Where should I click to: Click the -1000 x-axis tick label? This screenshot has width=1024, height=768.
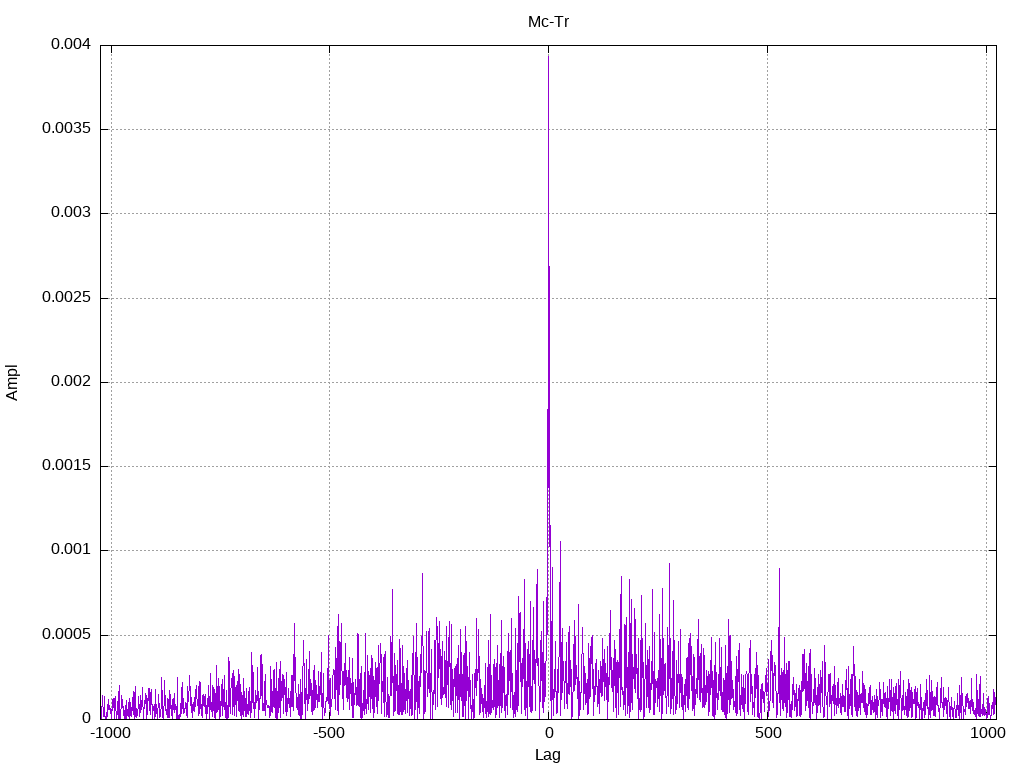110,733
